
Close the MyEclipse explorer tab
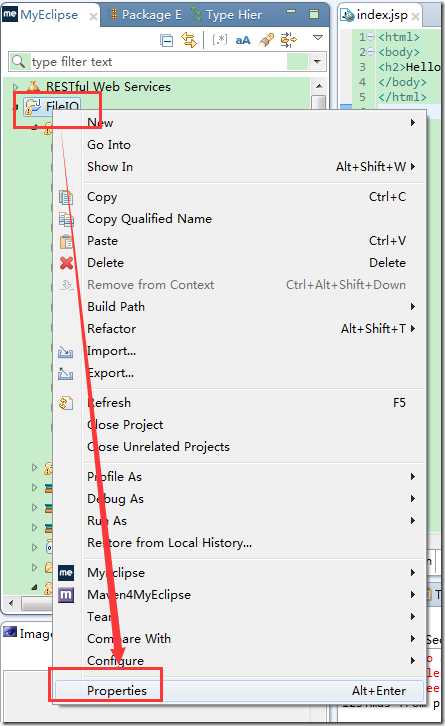pyautogui.click(x=93, y=17)
